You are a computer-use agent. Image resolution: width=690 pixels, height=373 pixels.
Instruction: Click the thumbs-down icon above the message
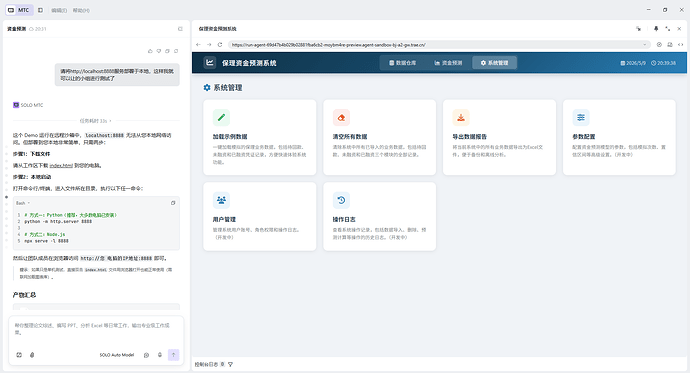pyautogui.click(x=159, y=51)
